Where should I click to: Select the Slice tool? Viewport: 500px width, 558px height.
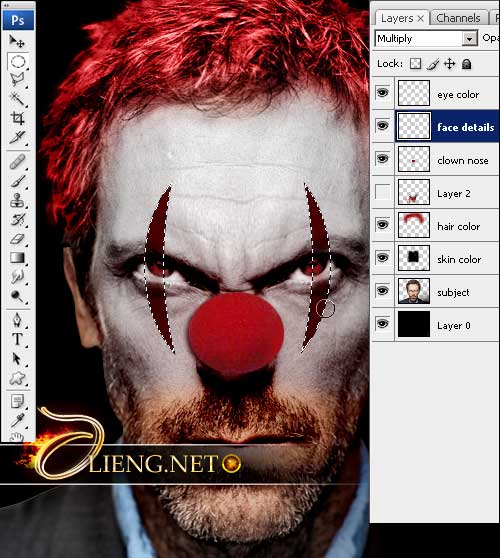(17, 137)
